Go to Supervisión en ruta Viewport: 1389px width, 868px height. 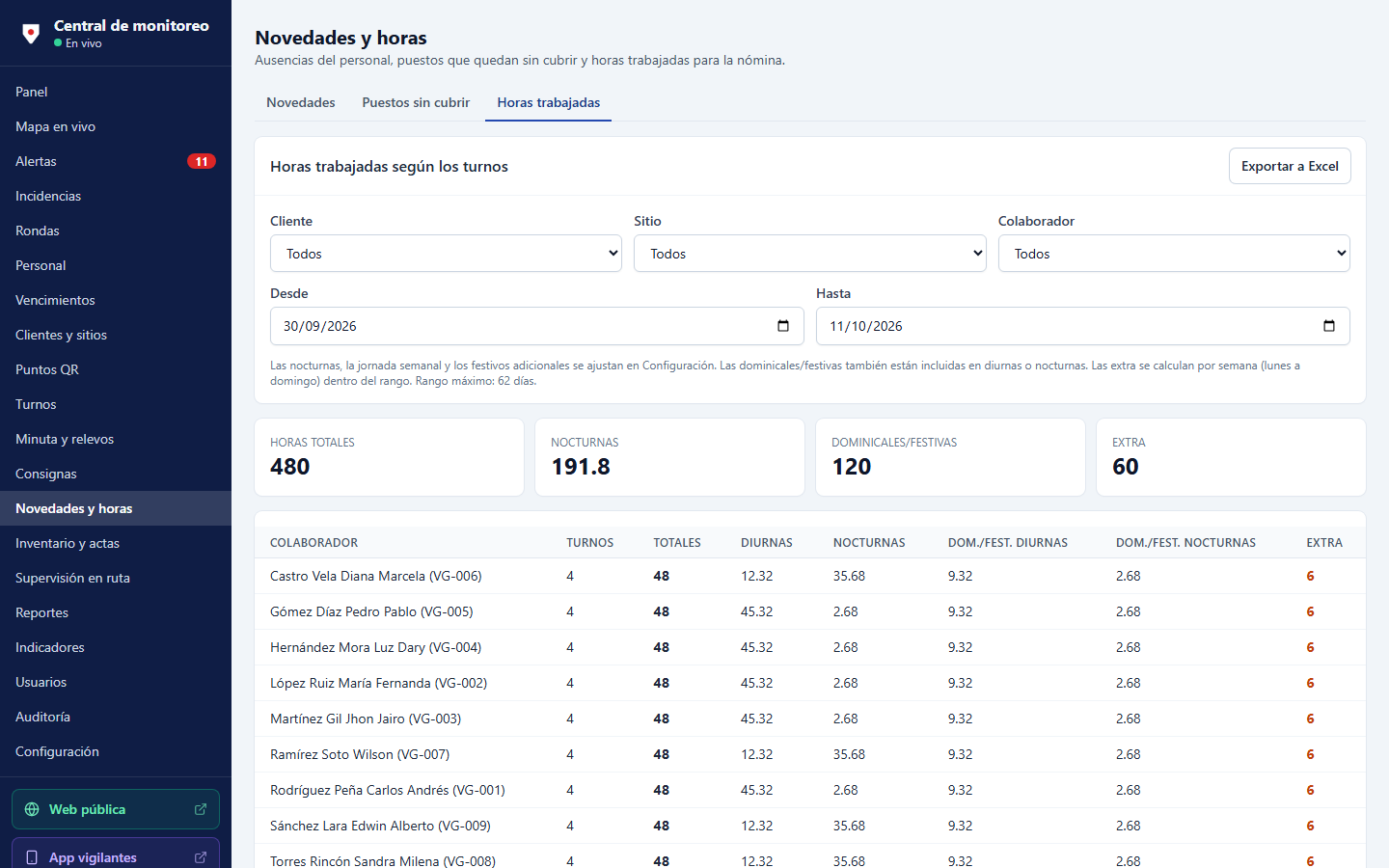tap(116, 578)
